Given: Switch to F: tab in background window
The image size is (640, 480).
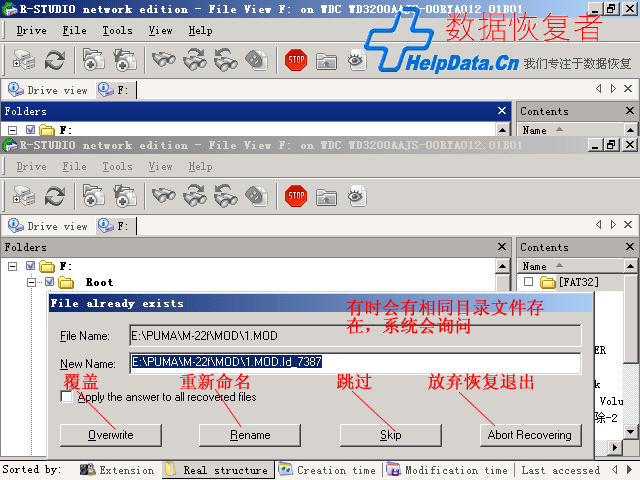Looking at the screenshot, I should 115,90.
